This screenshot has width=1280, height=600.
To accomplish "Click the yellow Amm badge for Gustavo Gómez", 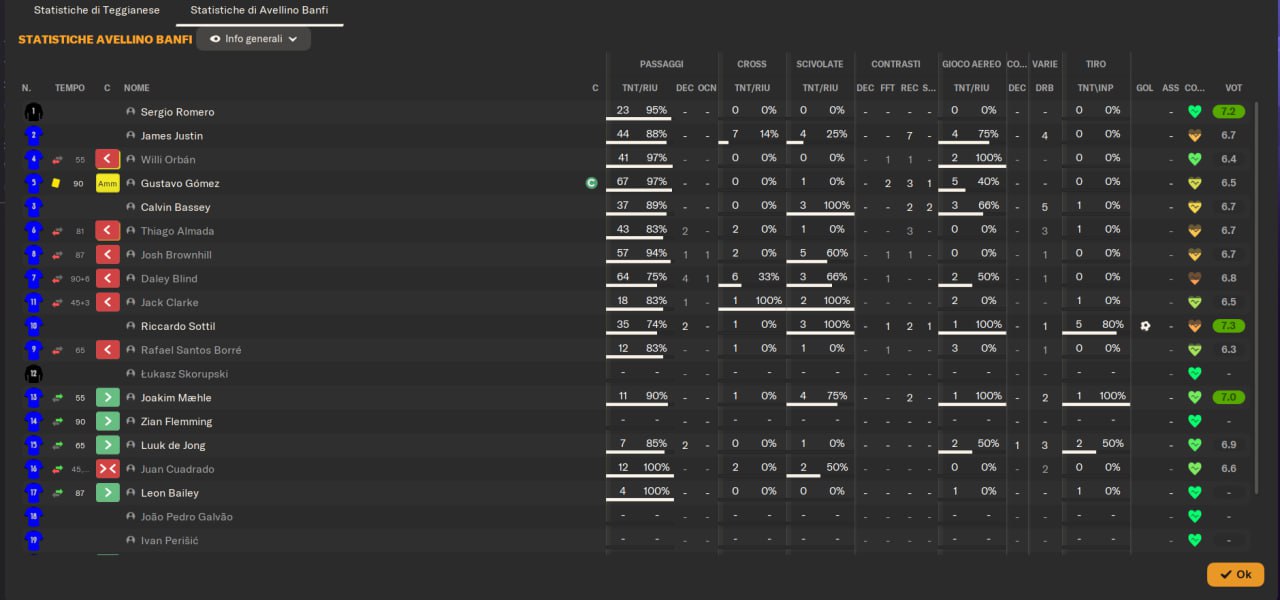I will (x=107, y=183).
